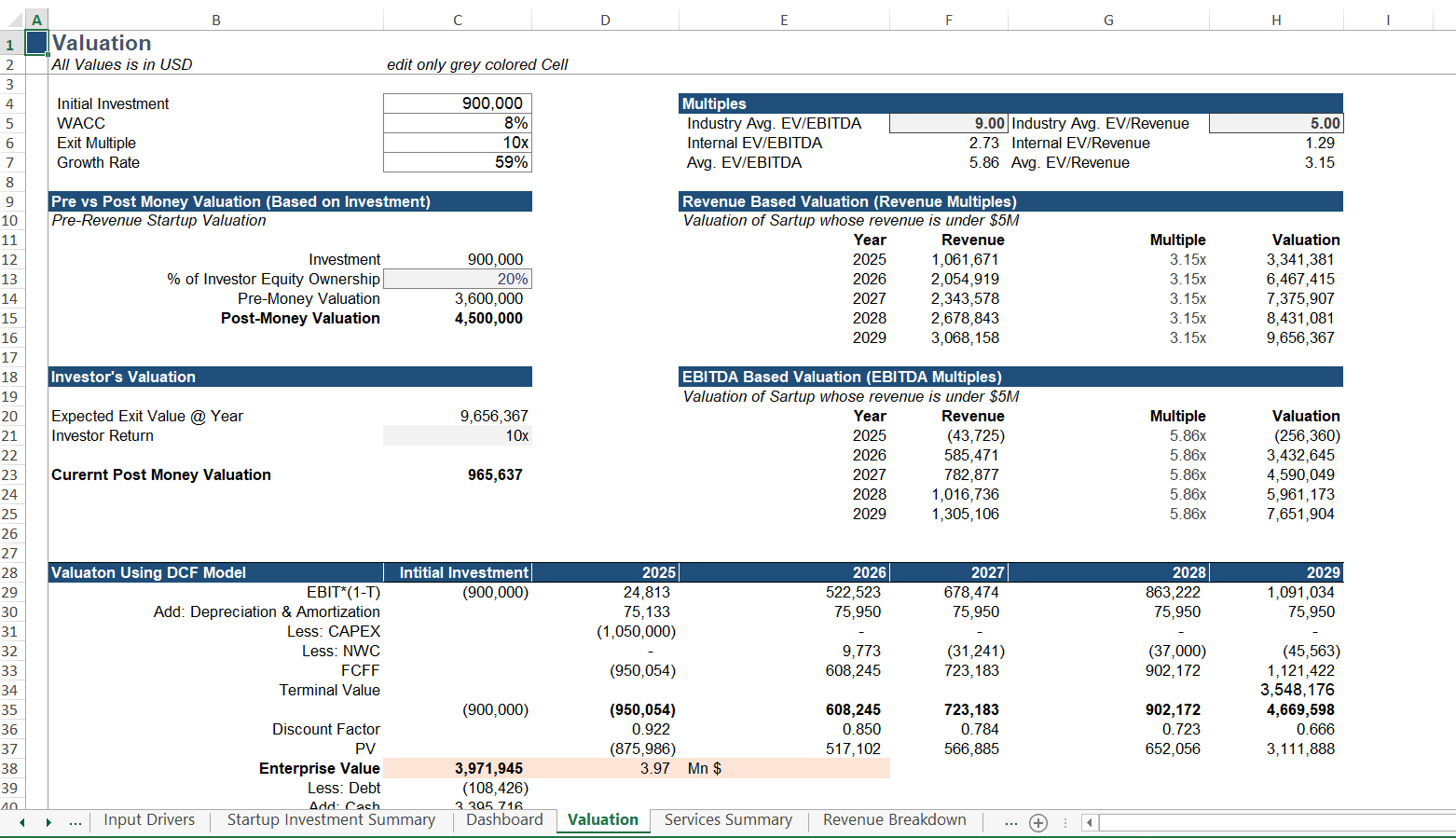Select Enterprise Value 3,971,945 cell
Image resolution: width=1456 pixels, height=838 pixels.
[x=458, y=768]
